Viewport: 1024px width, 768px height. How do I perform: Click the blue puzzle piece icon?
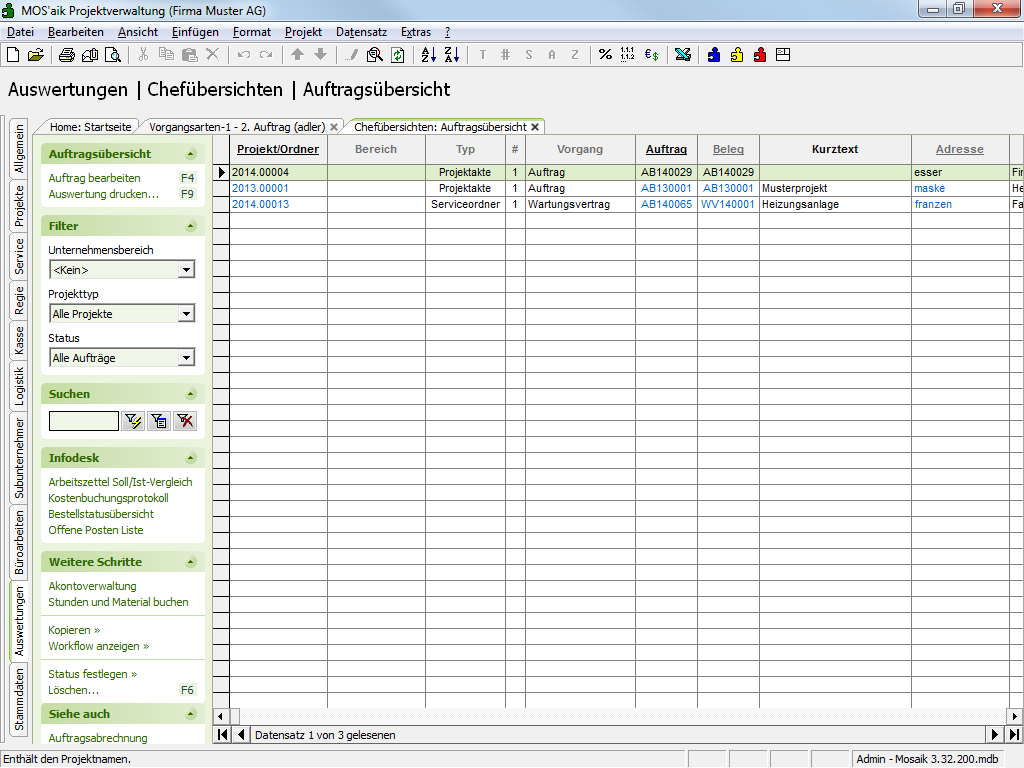pyautogui.click(x=714, y=55)
